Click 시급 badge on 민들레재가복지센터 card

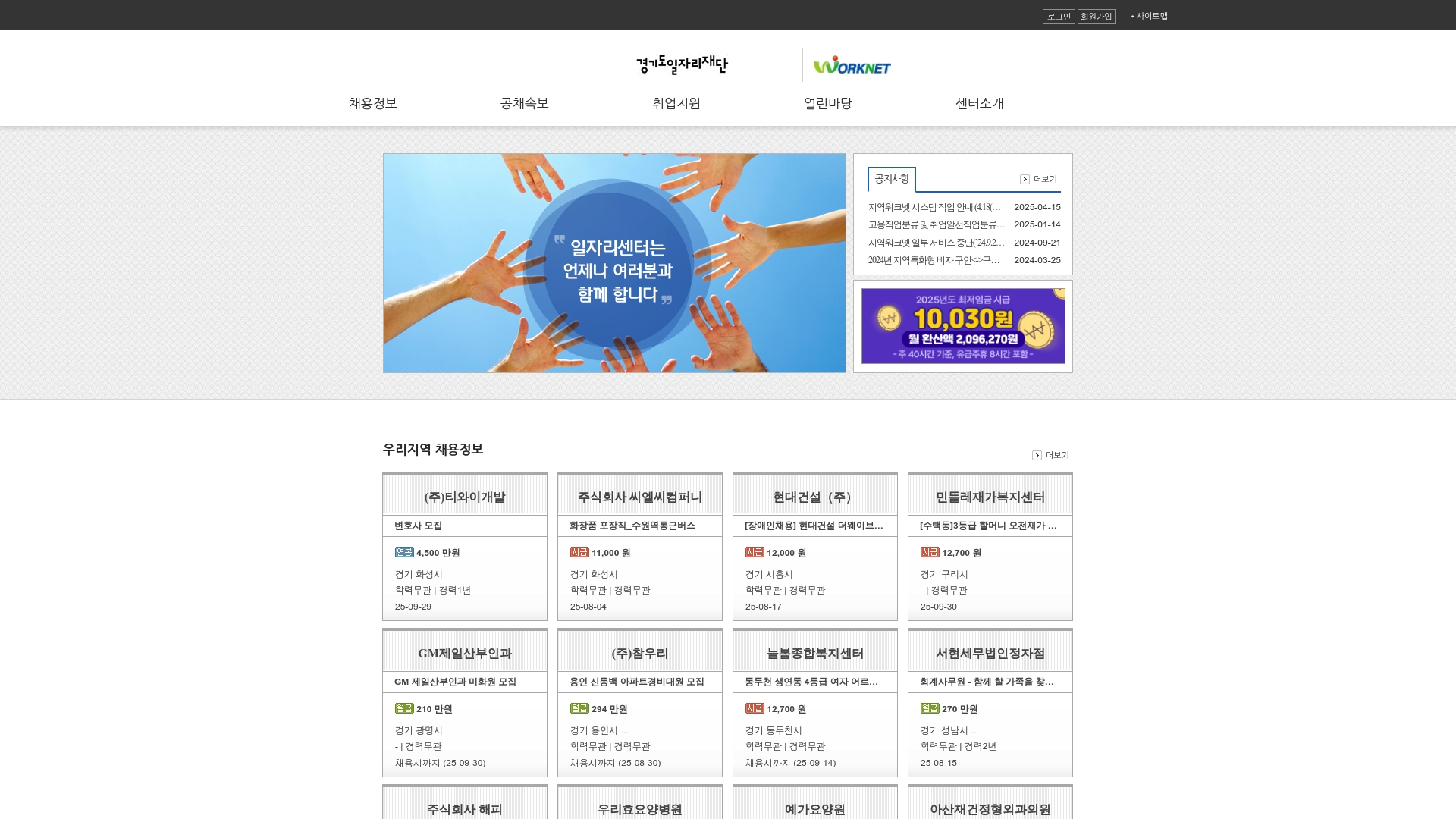point(930,552)
